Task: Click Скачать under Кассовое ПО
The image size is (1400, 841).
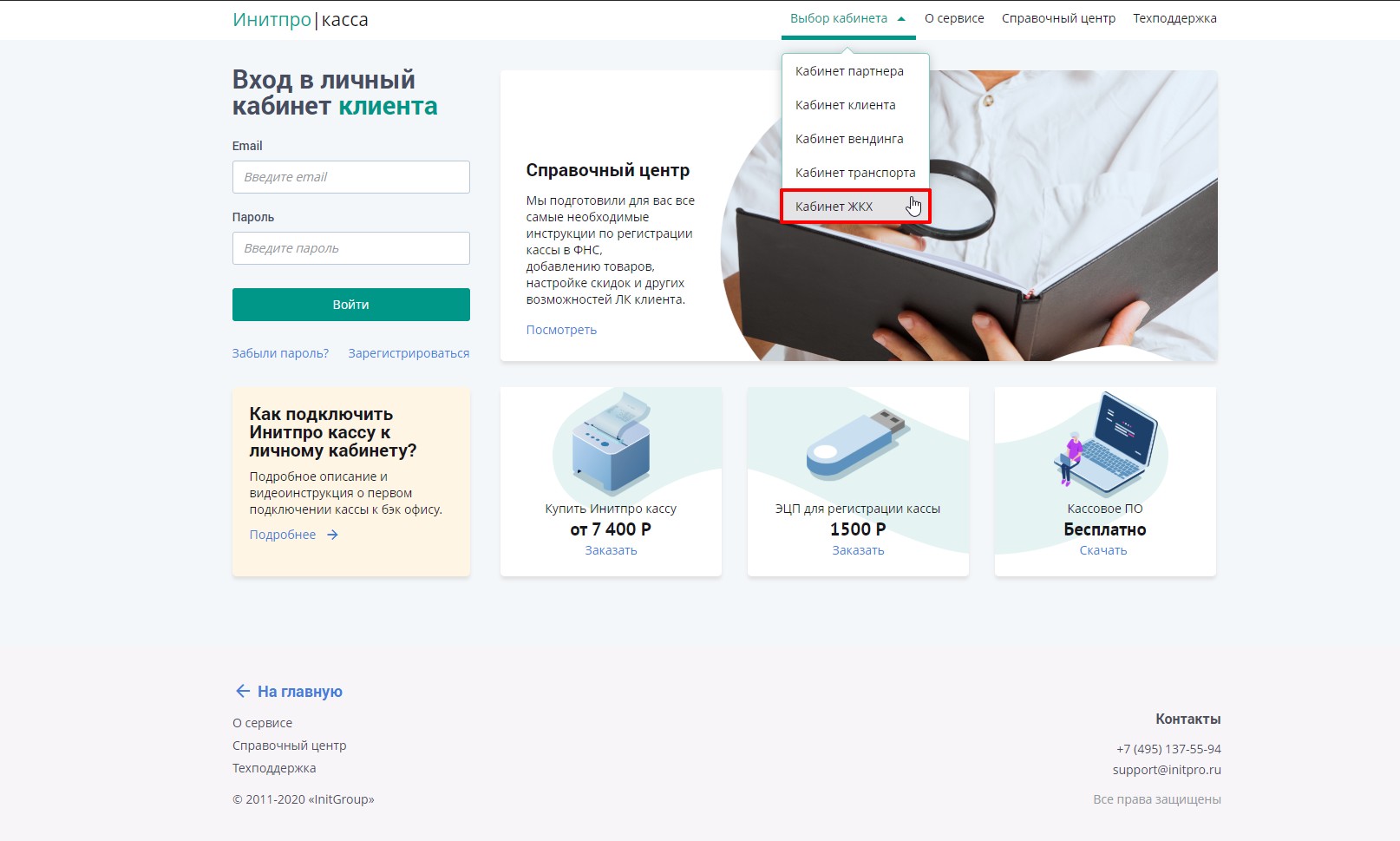Action: tap(1103, 550)
